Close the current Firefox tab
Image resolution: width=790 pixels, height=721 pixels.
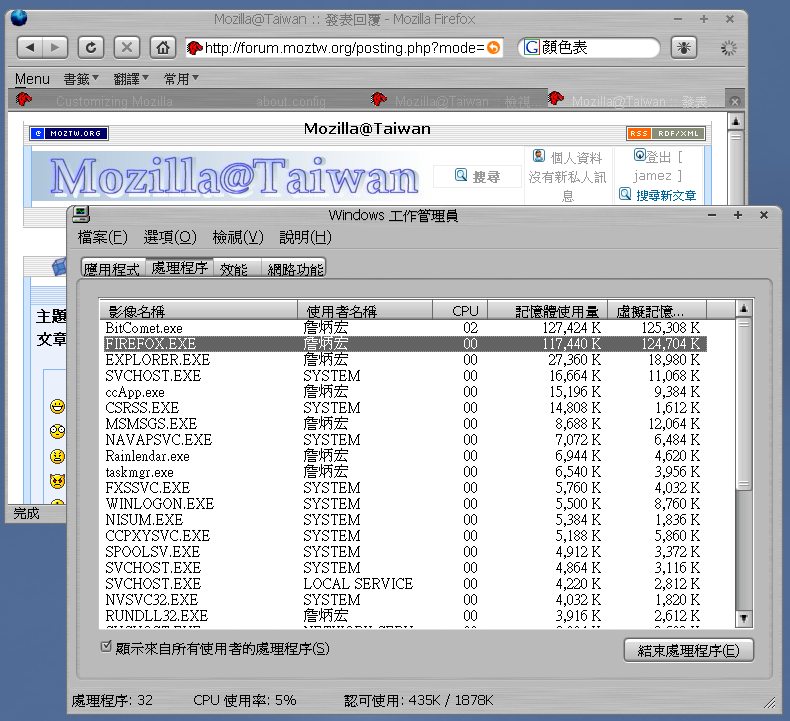(x=735, y=101)
